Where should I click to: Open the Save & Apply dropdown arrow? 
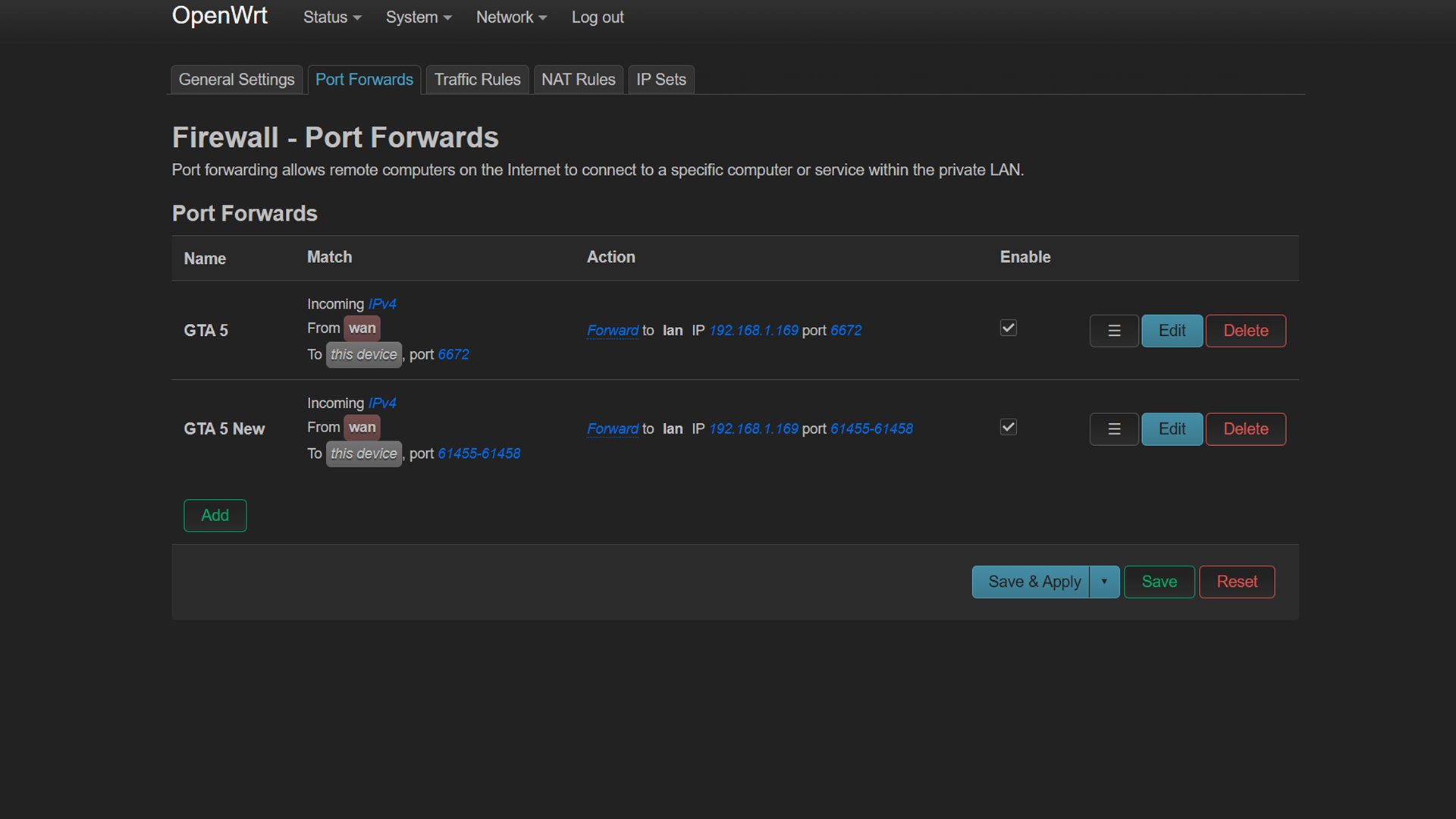tap(1104, 582)
